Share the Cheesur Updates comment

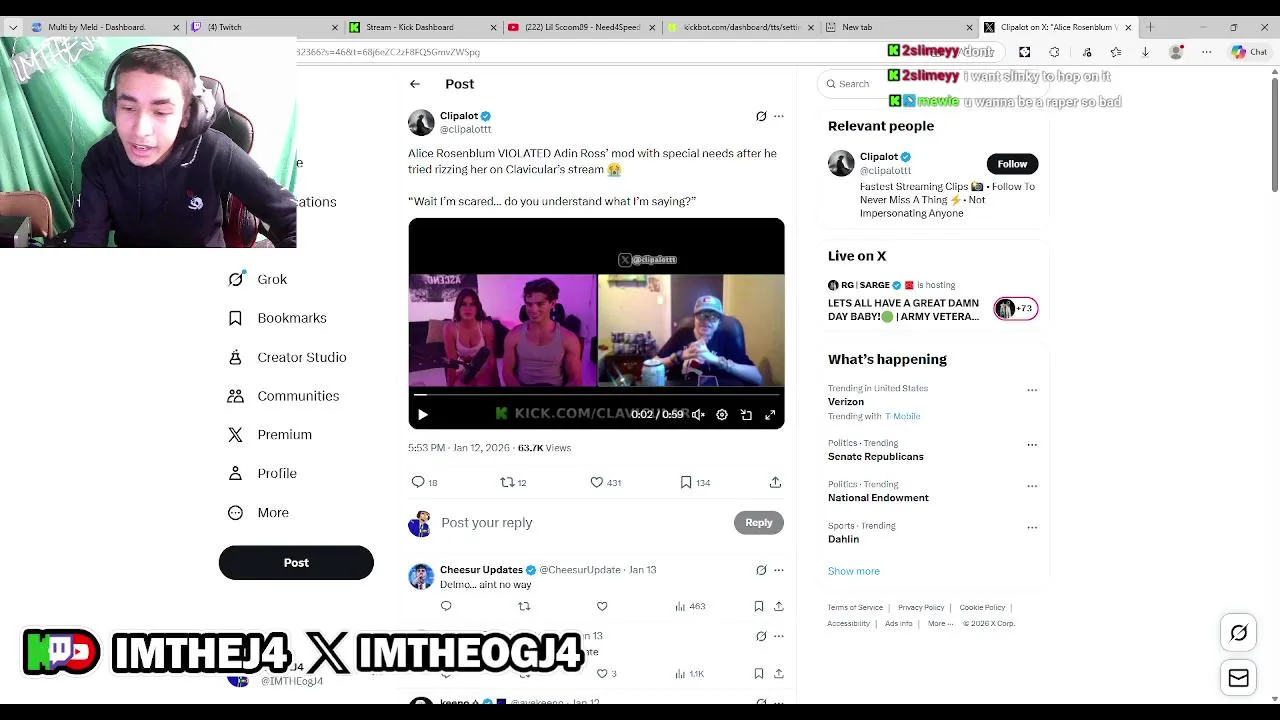tap(779, 606)
